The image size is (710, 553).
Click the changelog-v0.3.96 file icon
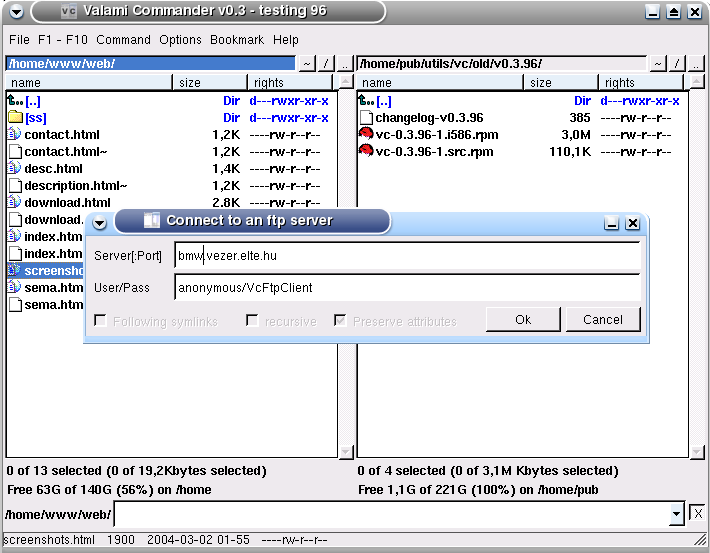pyautogui.click(x=366, y=118)
